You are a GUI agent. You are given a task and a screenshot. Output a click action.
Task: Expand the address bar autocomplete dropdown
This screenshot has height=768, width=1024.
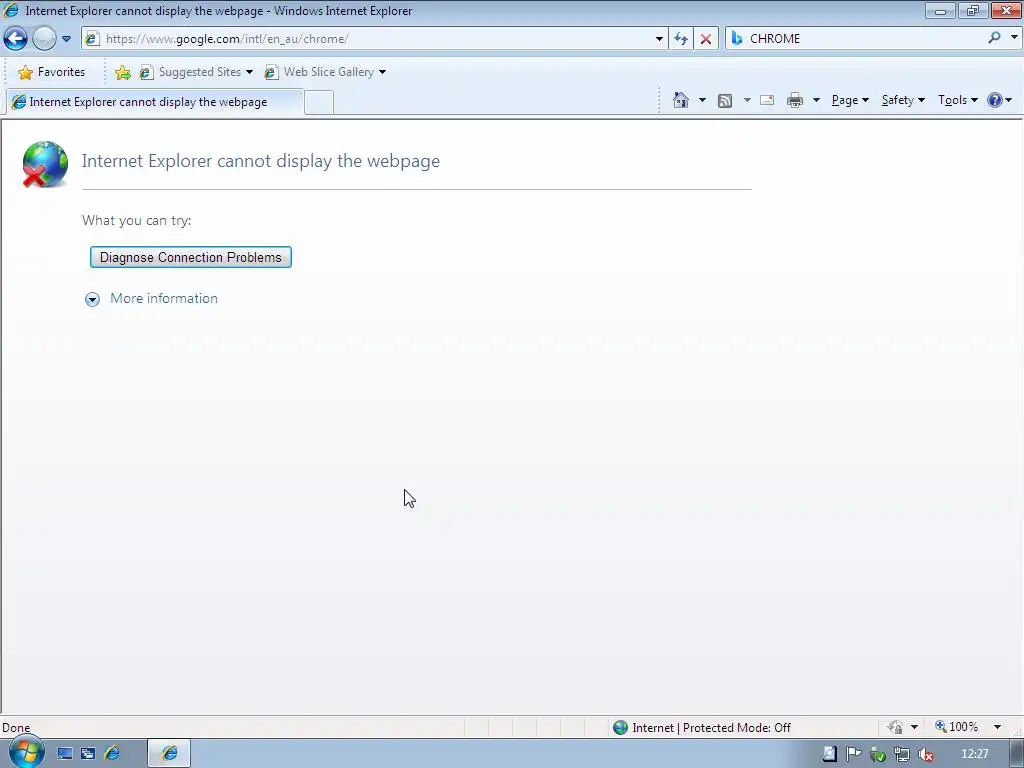click(x=659, y=39)
